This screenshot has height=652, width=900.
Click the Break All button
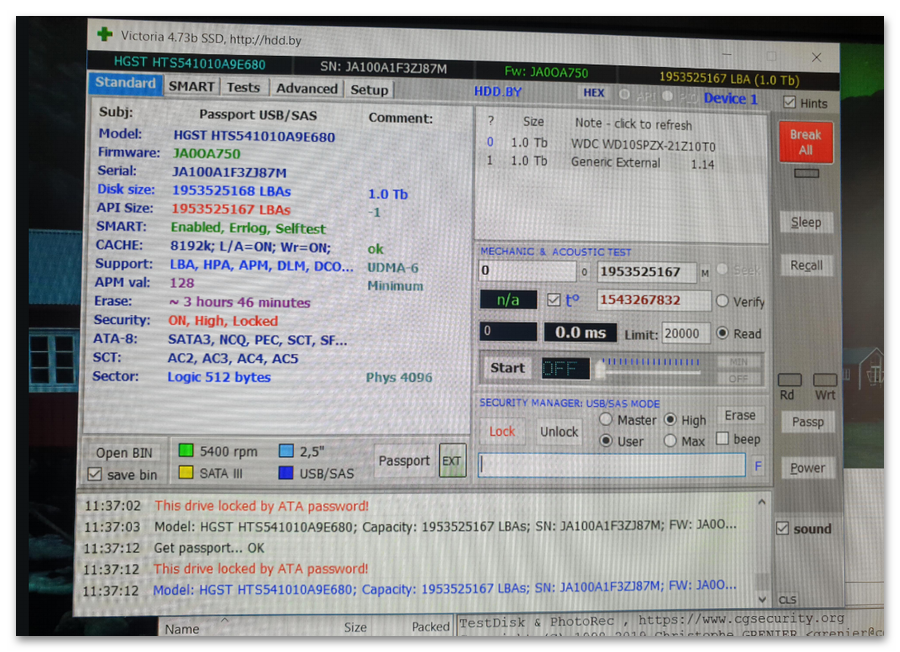(x=805, y=142)
